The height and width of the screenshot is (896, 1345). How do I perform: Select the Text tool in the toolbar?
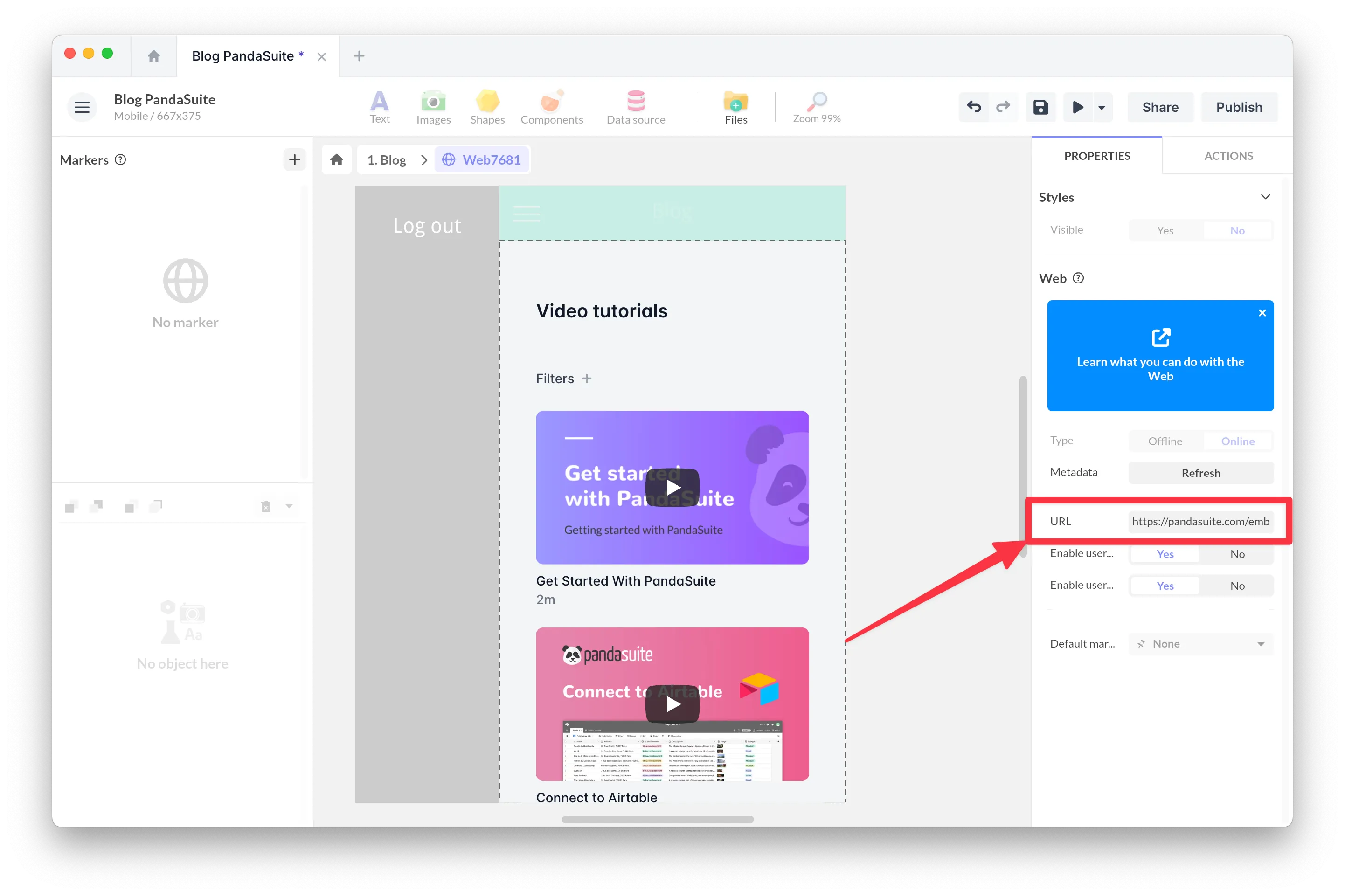pyautogui.click(x=379, y=107)
